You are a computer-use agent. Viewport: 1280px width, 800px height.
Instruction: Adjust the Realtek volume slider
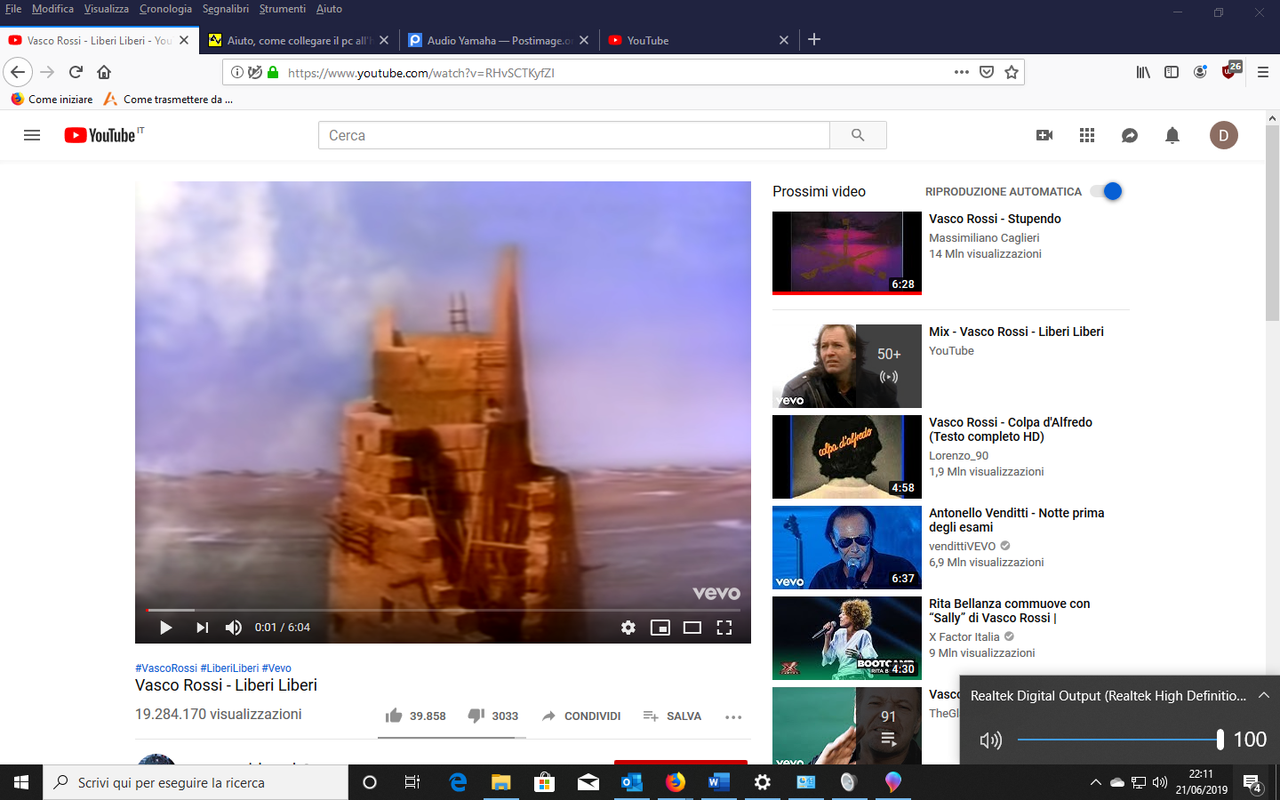tap(1119, 740)
